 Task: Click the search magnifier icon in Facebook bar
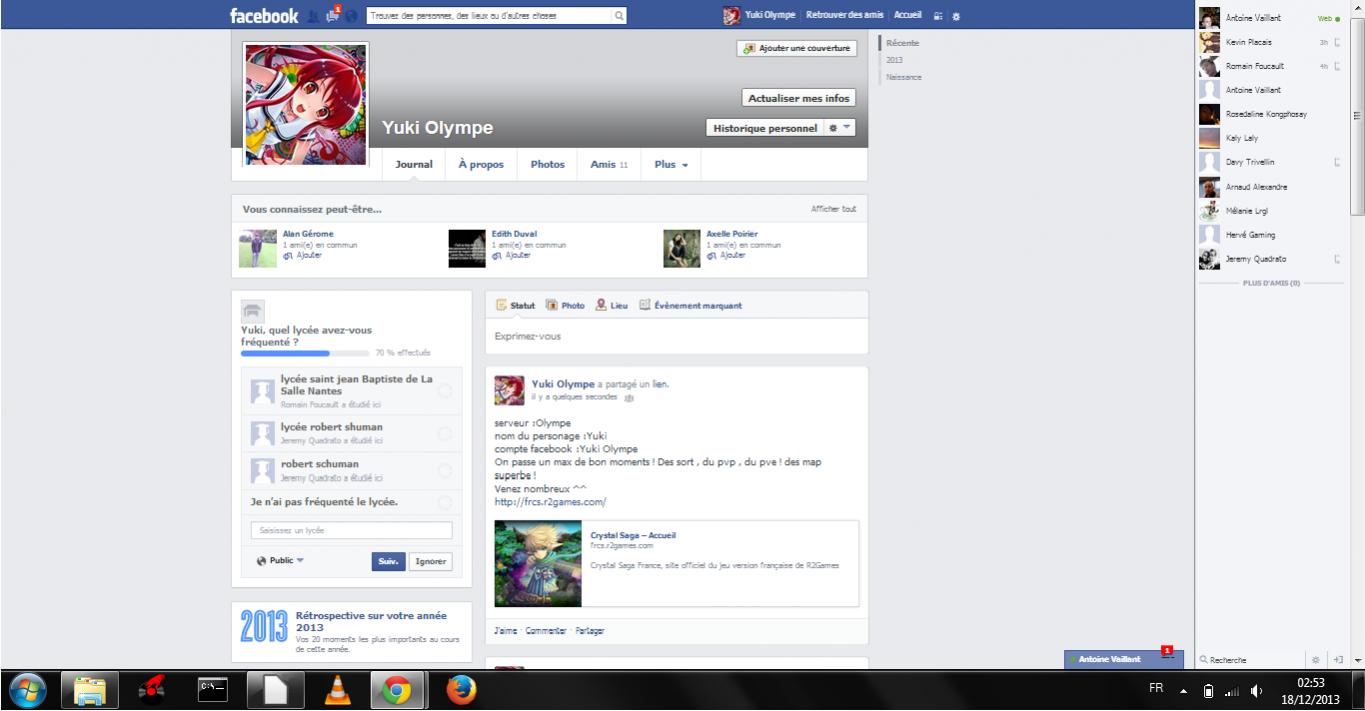[619, 16]
